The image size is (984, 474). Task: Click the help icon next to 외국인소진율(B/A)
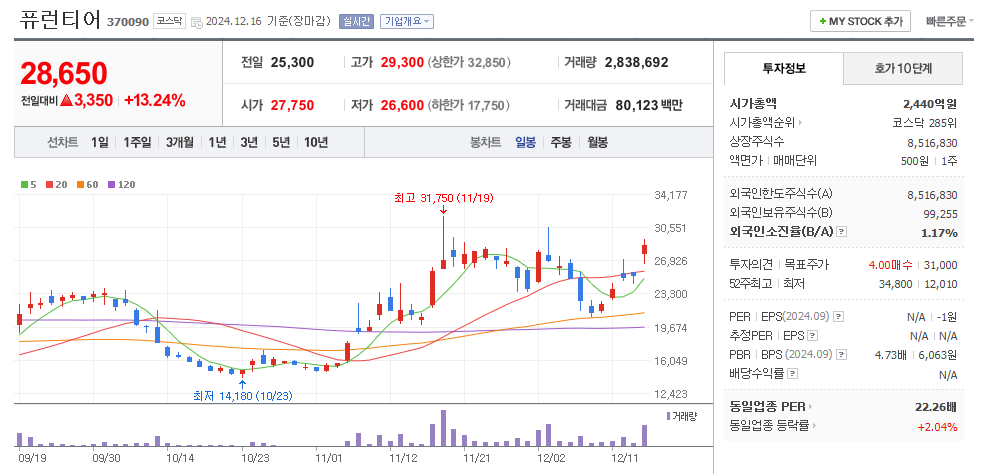coord(842,232)
